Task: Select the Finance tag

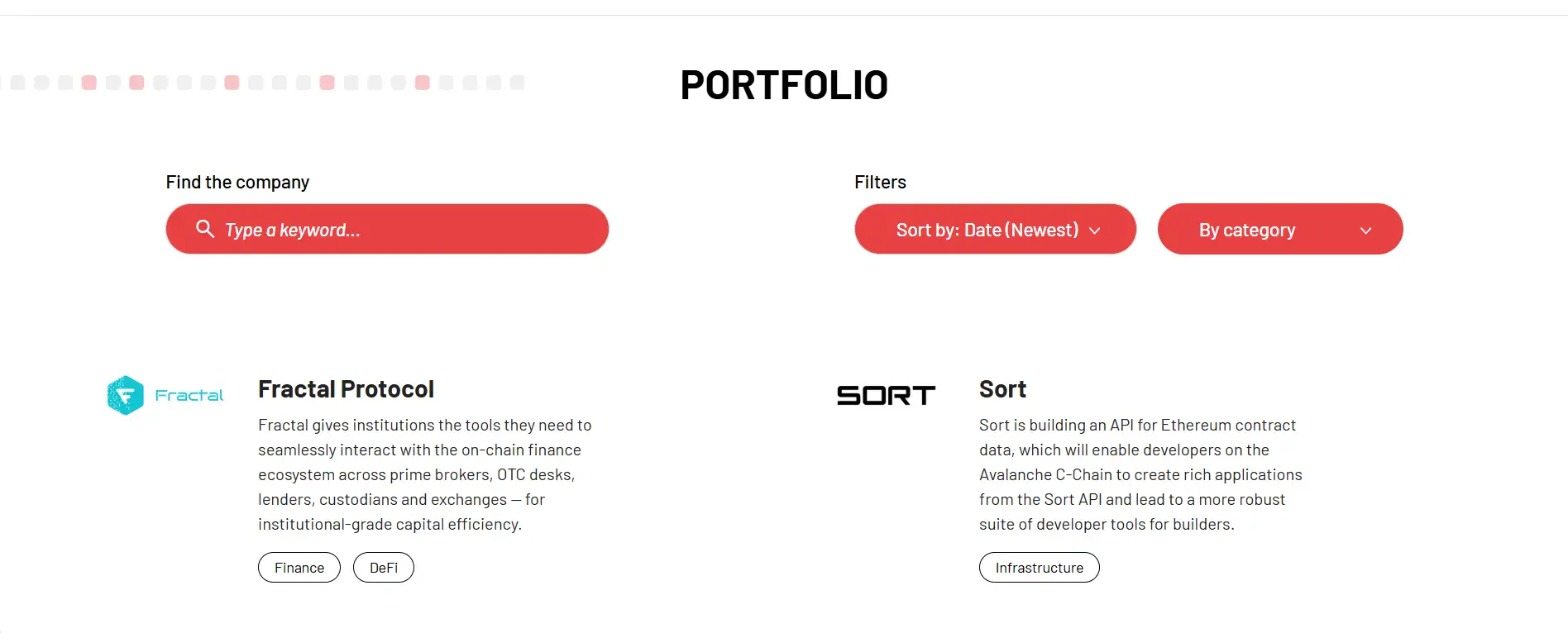Action: [x=299, y=568]
